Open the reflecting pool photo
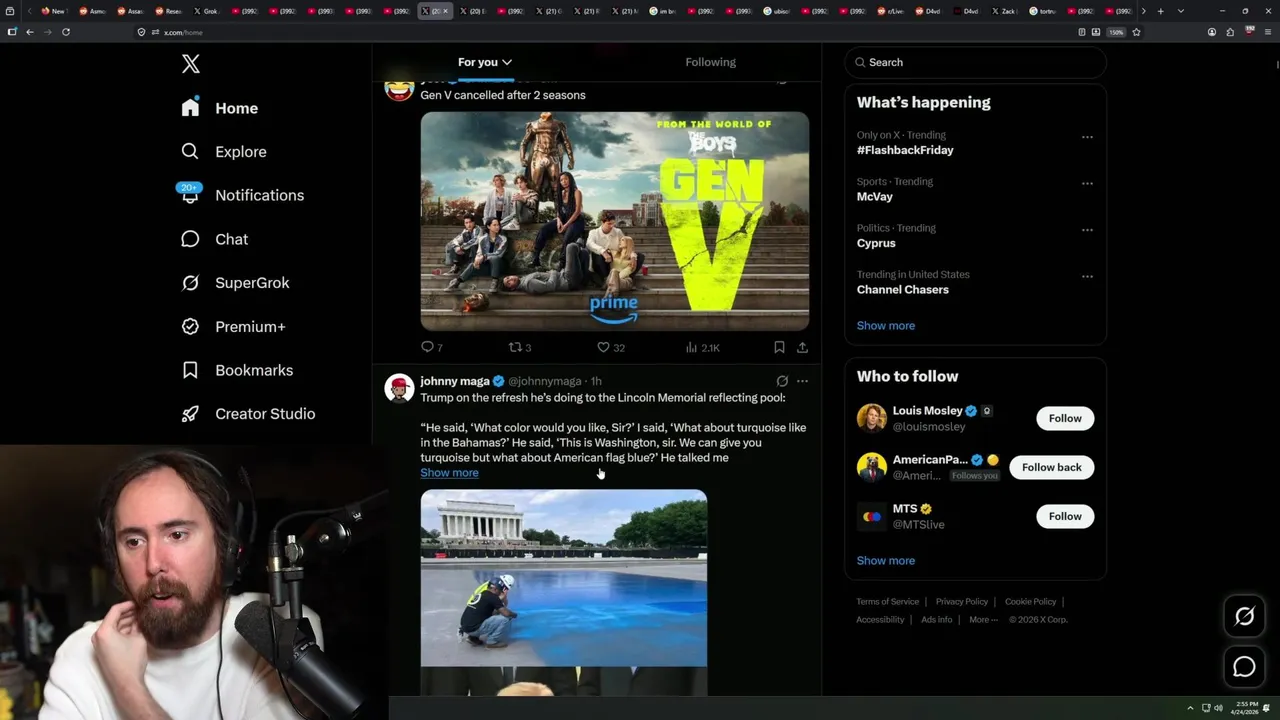 [x=564, y=578]
